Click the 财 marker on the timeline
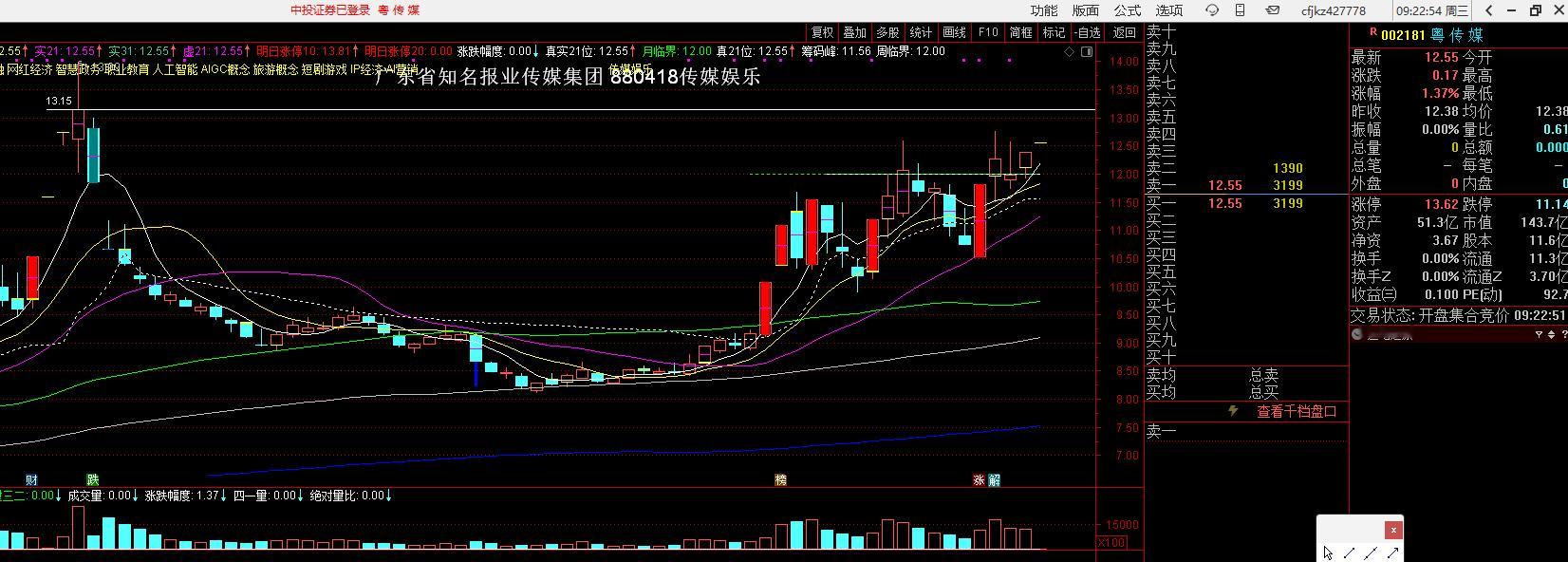 31,480
